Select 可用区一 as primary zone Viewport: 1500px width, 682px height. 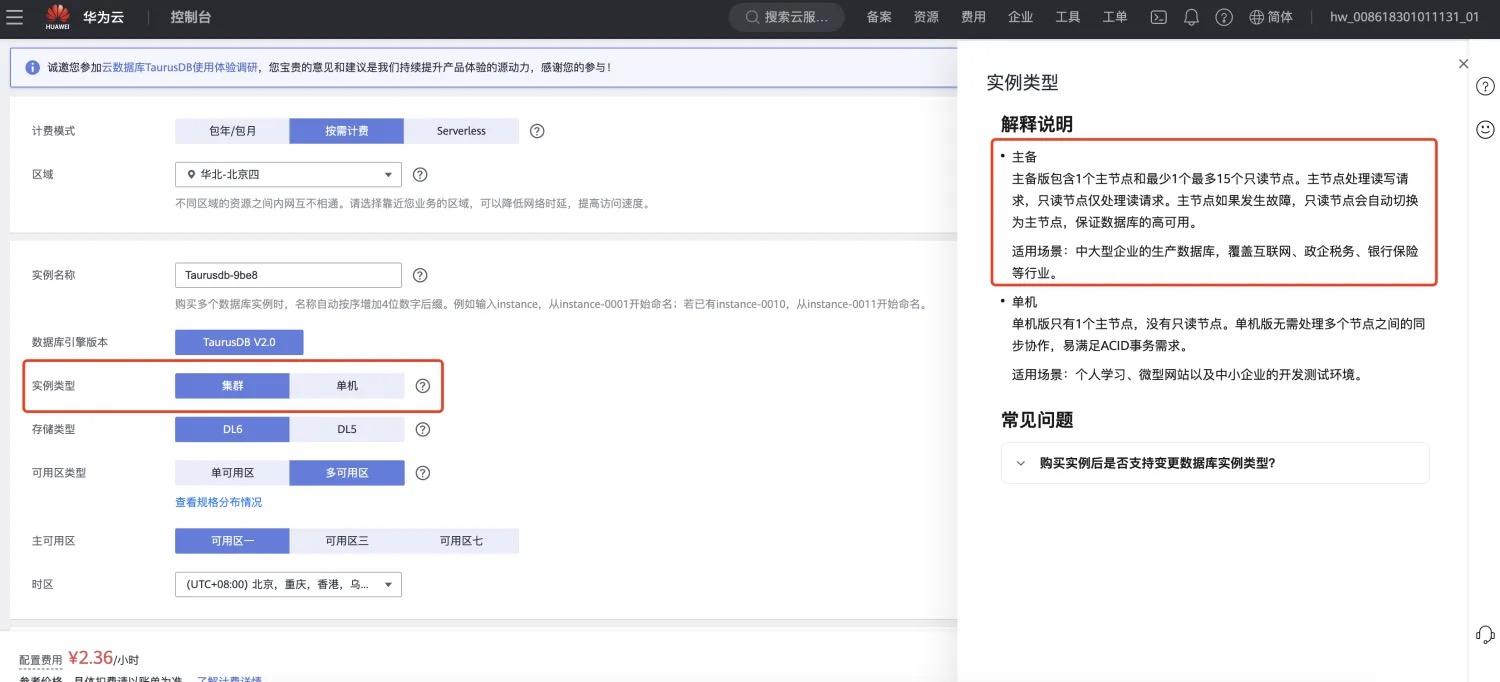pyautogui.click(x=232, y=541)
